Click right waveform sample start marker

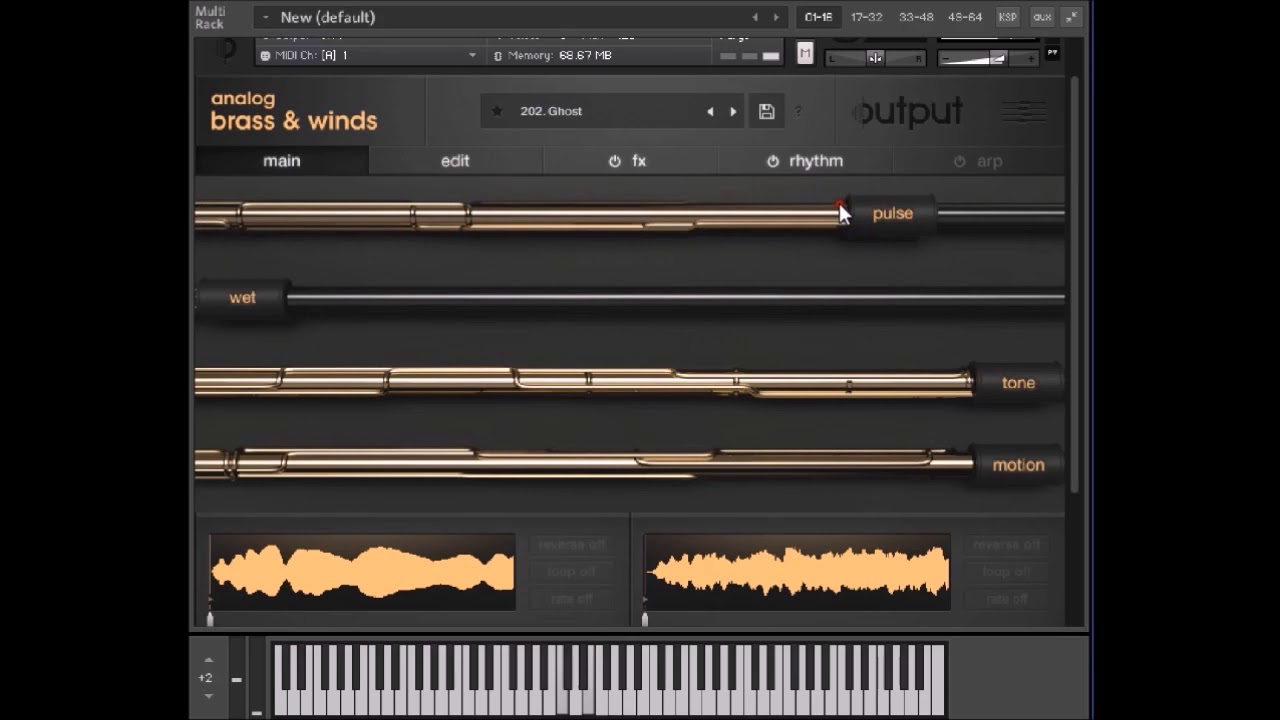click(645, 620)
